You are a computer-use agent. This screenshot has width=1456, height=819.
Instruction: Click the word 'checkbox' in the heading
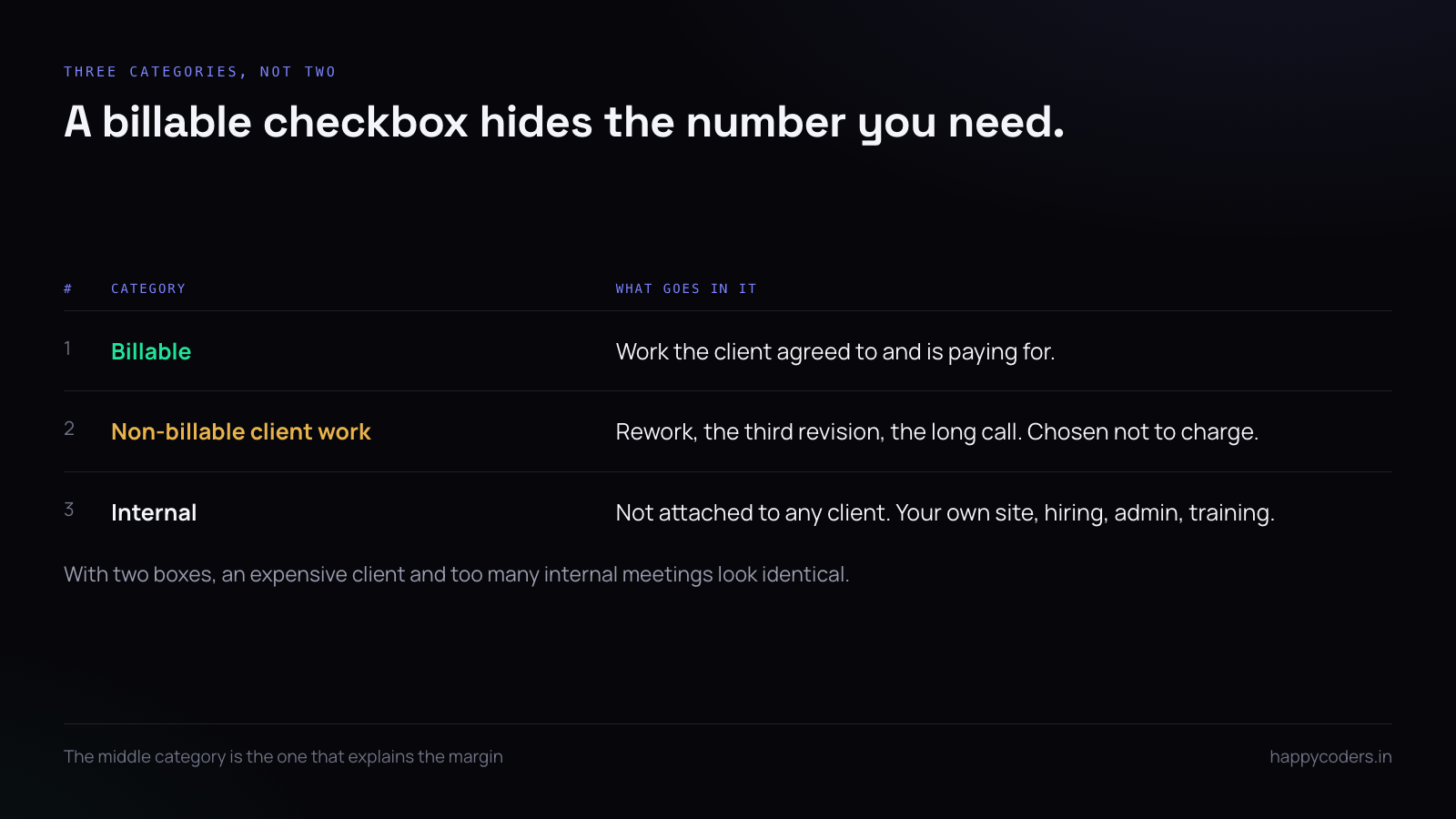[x=366, y=122]
